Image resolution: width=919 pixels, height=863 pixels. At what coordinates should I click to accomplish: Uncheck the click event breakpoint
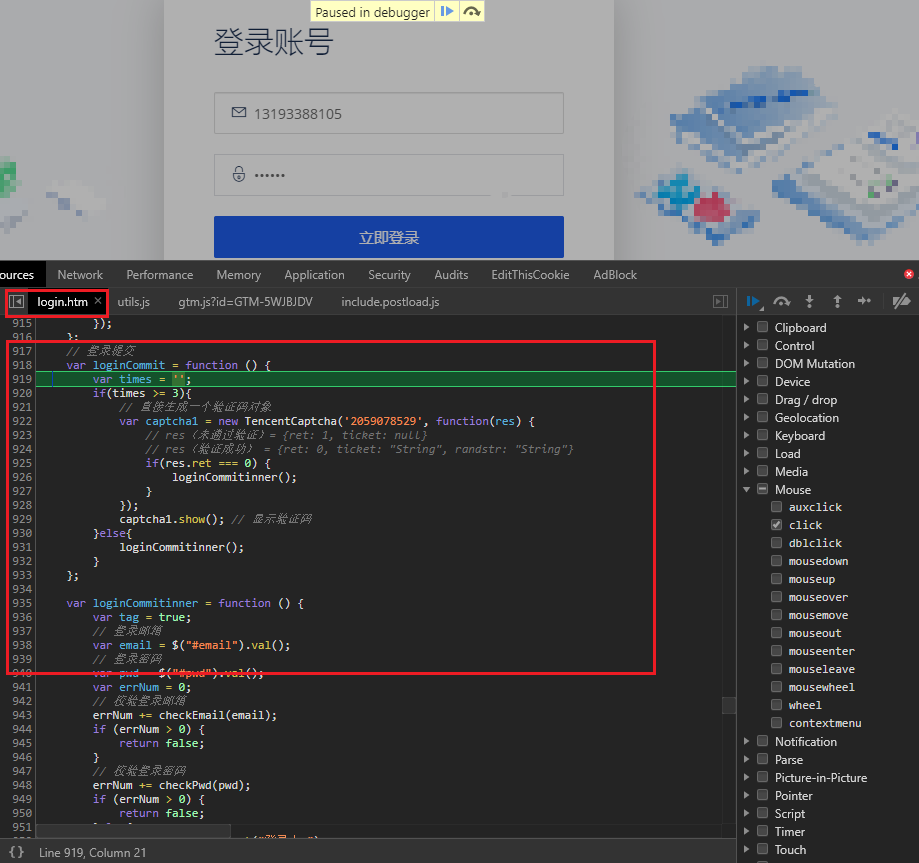(x=777, y=525)
